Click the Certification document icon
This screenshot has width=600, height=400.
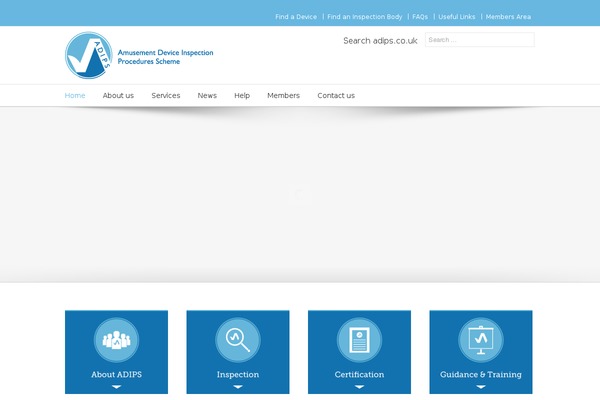pyautogui.click(x=359, y=340)
